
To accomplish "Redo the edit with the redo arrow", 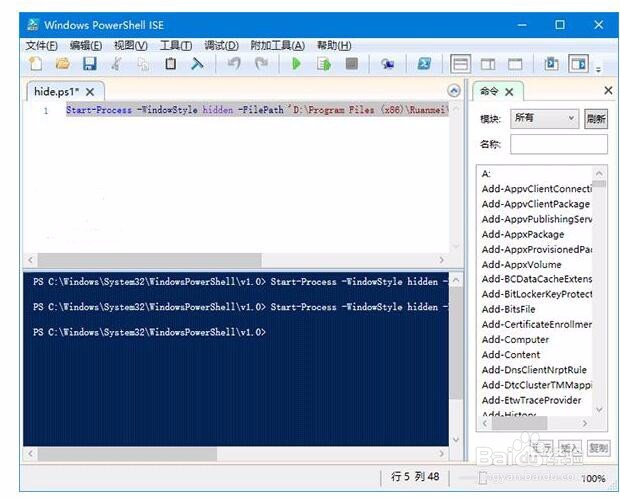I will 261,64.
